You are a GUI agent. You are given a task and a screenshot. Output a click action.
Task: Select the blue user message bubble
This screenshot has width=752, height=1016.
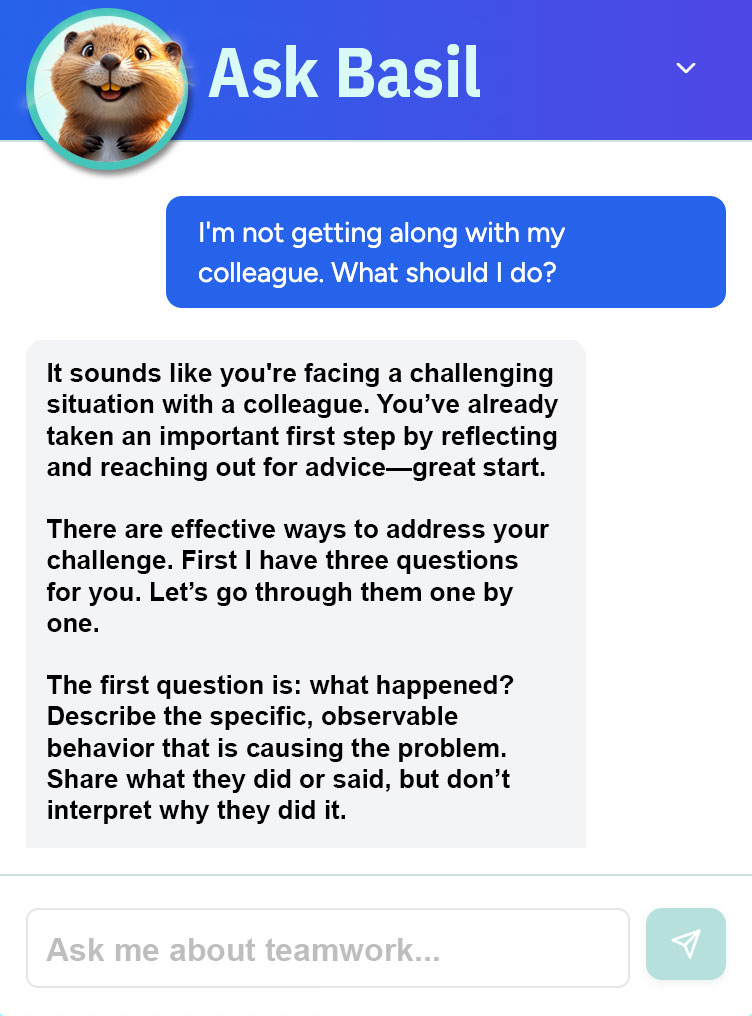point(445,252)
